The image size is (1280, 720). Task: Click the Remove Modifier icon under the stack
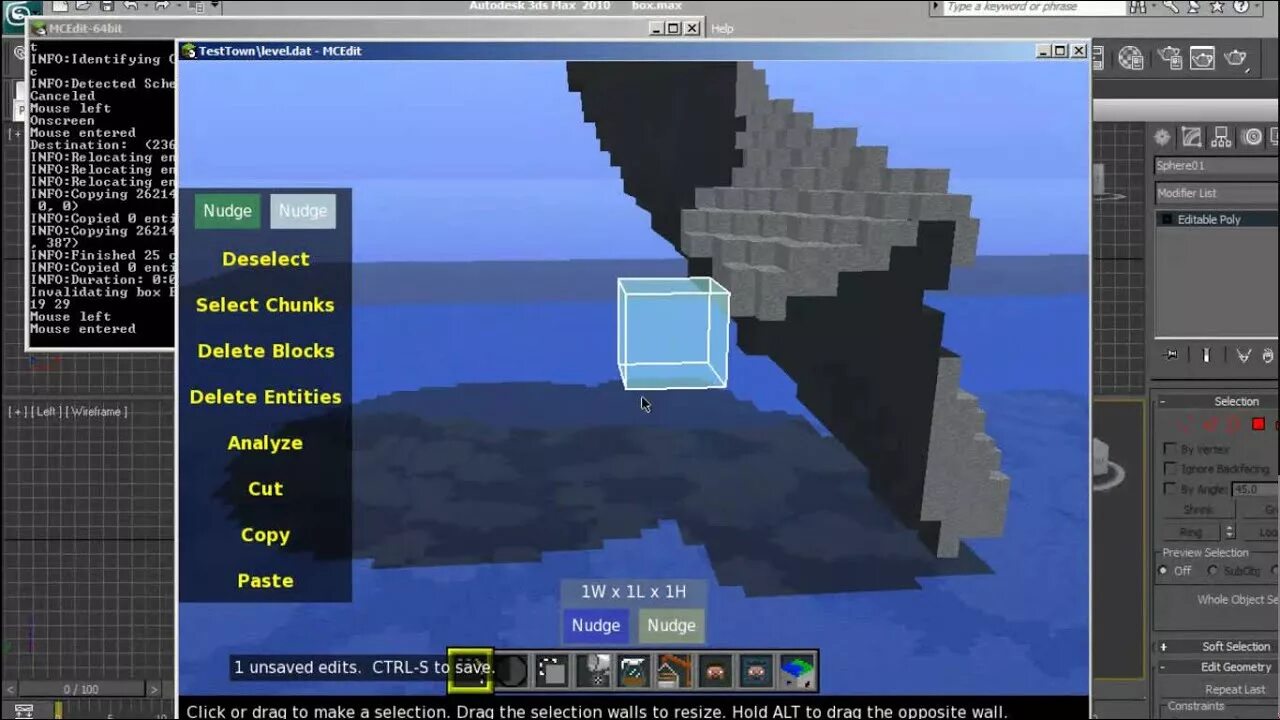(x=1268, y=355)
